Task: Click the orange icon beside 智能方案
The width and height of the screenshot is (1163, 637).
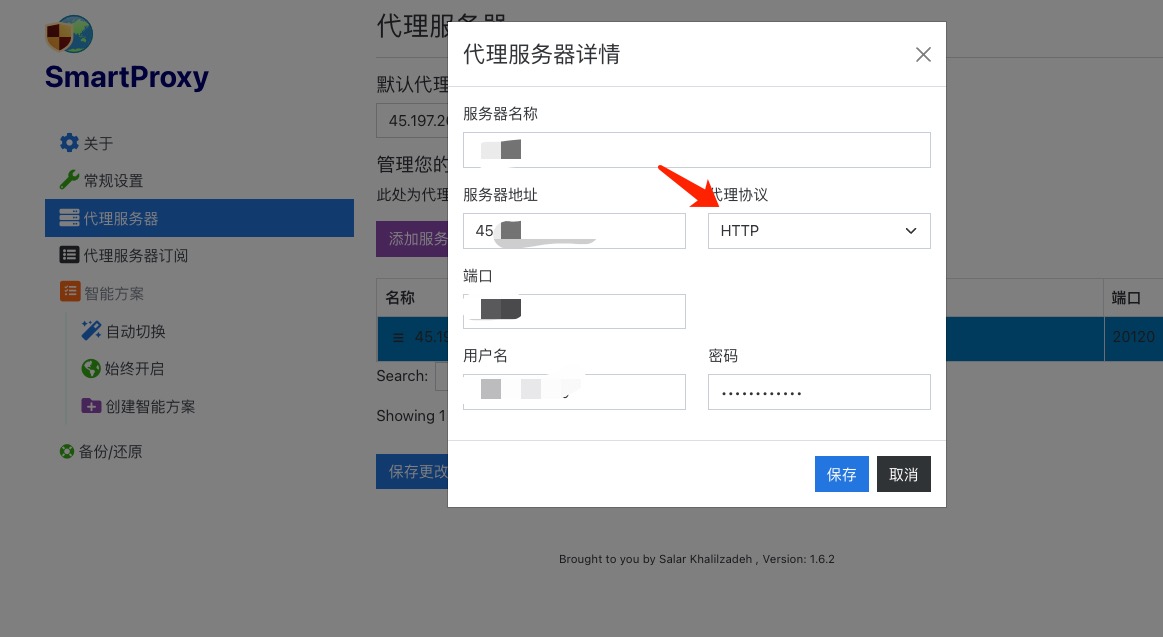Action: (70, 291)
